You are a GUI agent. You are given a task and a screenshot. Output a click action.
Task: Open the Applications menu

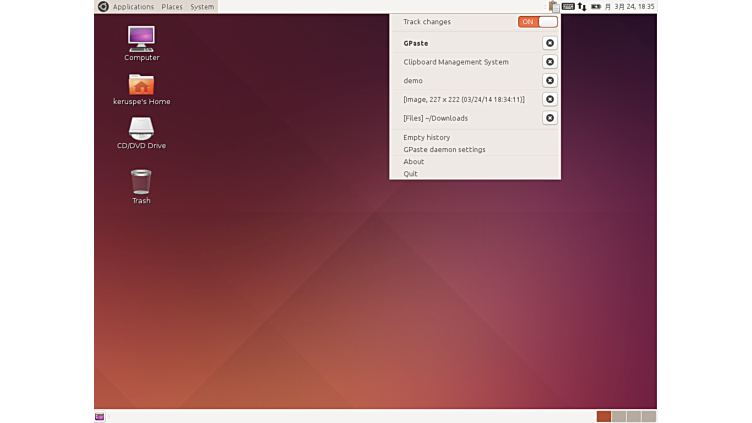(133, 7)
